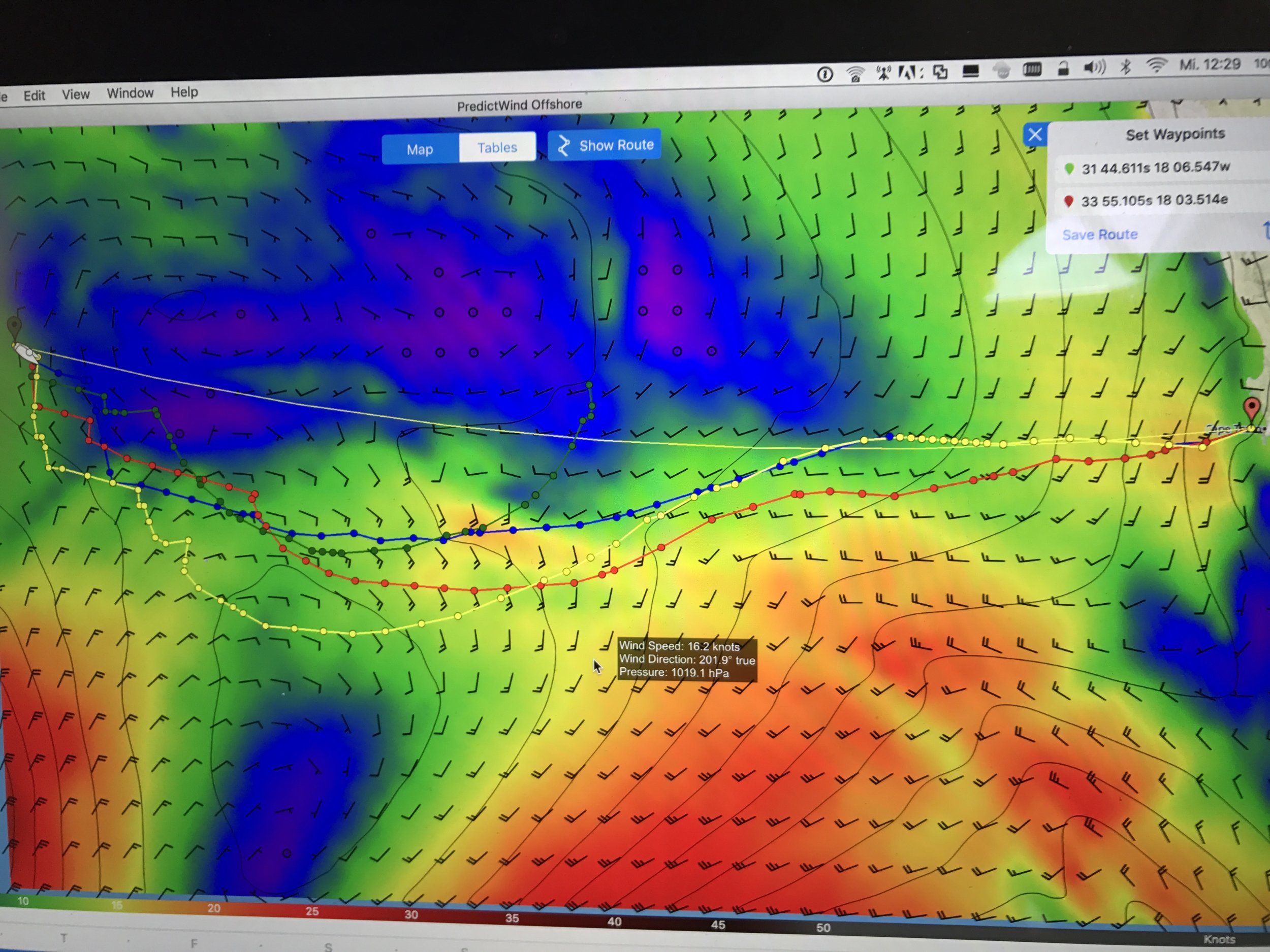Click 10 on the wind speed color scale

[x=23, y=901]
